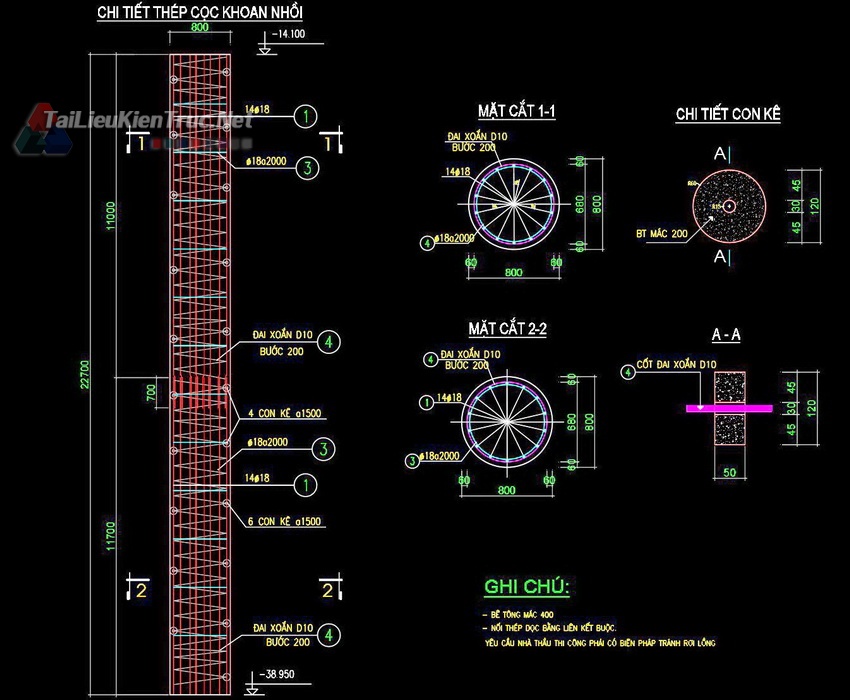The height and width of the screenshot is (700, 850).
Task: Select the 11000 vertical dimension text
Action: point(111,215)
